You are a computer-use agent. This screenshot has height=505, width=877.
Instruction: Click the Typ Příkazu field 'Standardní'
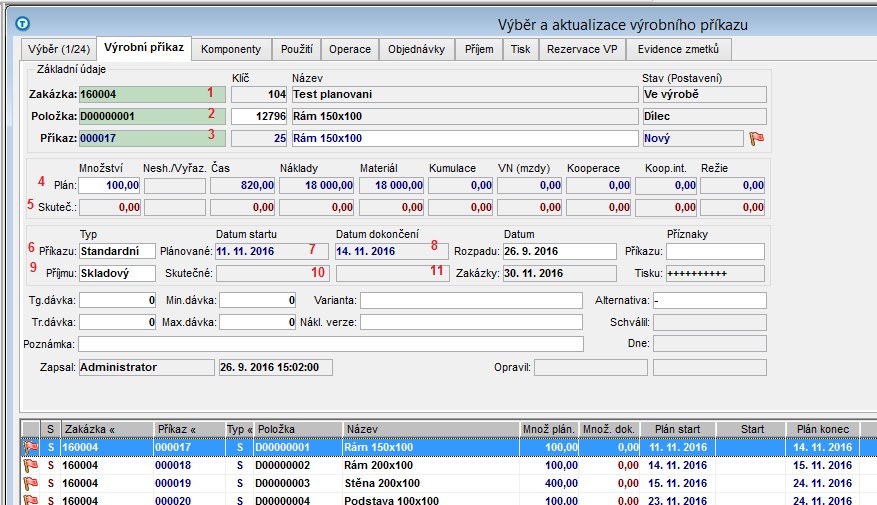[x=117, y=251]
